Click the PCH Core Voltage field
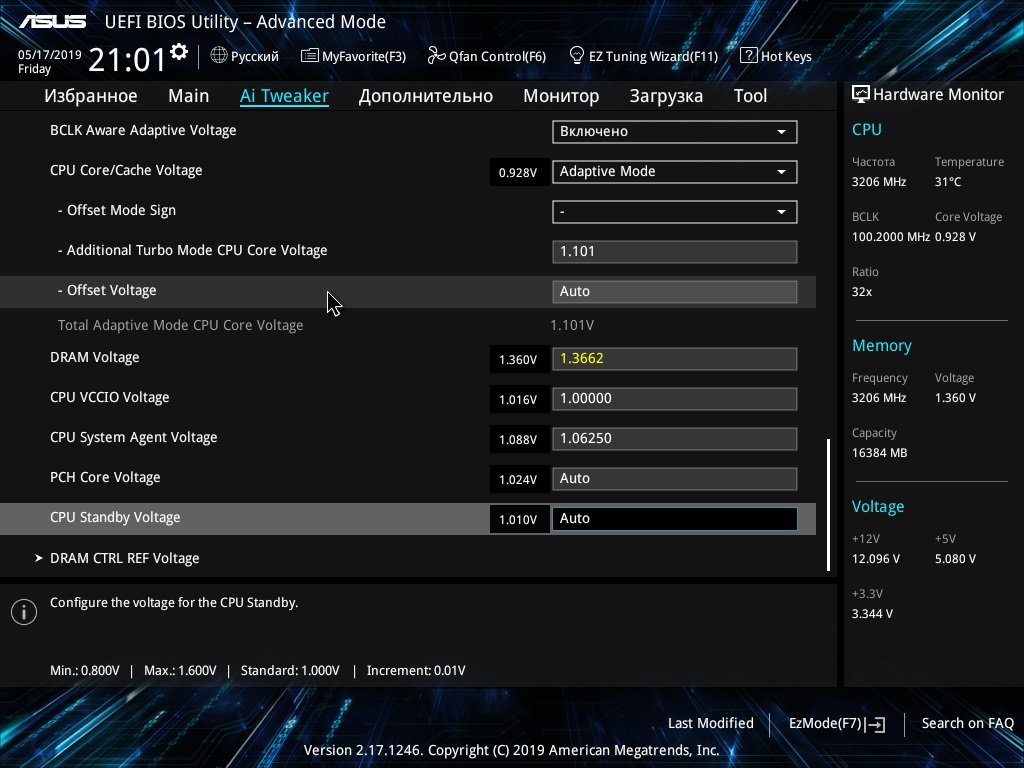The width and height of the screenshot is (1024, 768). pos(675,478)
